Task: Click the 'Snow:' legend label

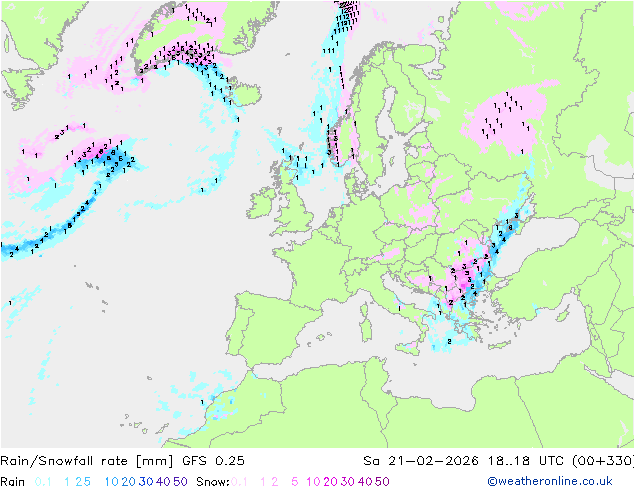Action: click(213, 482)
